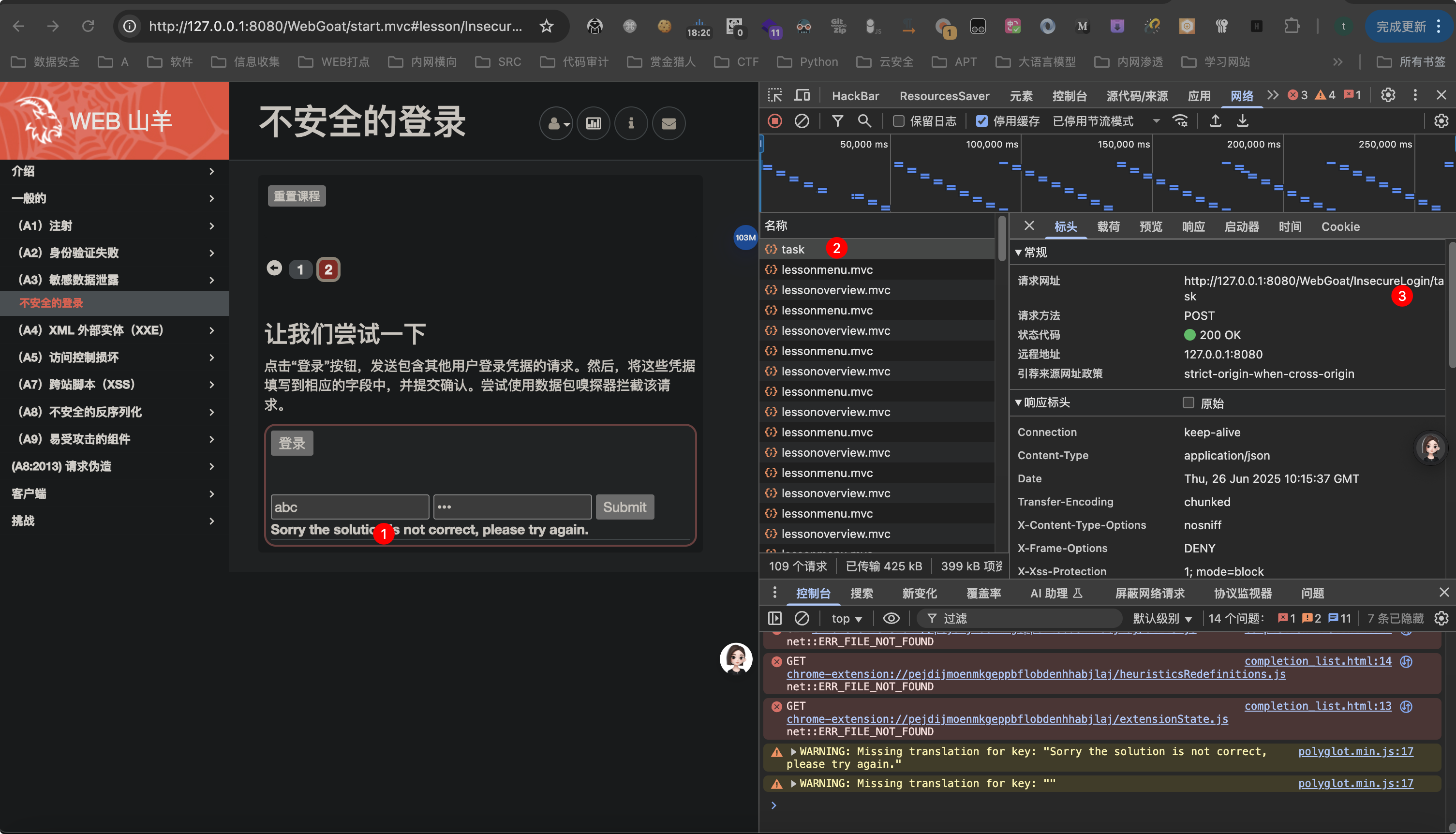Go to lesson page 1
The height and width of the screenshot is (834, 1456).
point(300,269)
